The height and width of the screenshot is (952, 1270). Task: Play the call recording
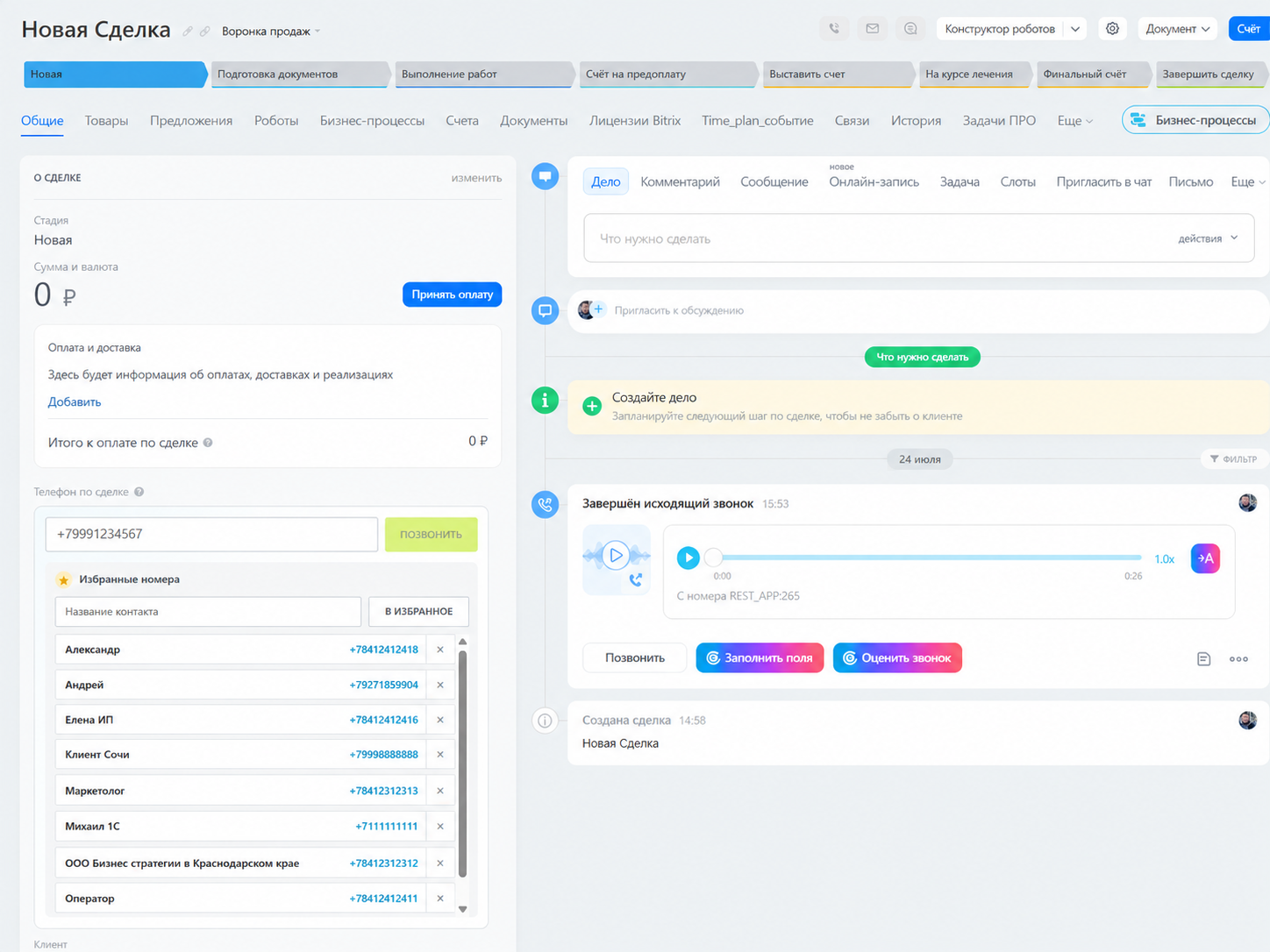pyautogui.click(x=689, y=558)
